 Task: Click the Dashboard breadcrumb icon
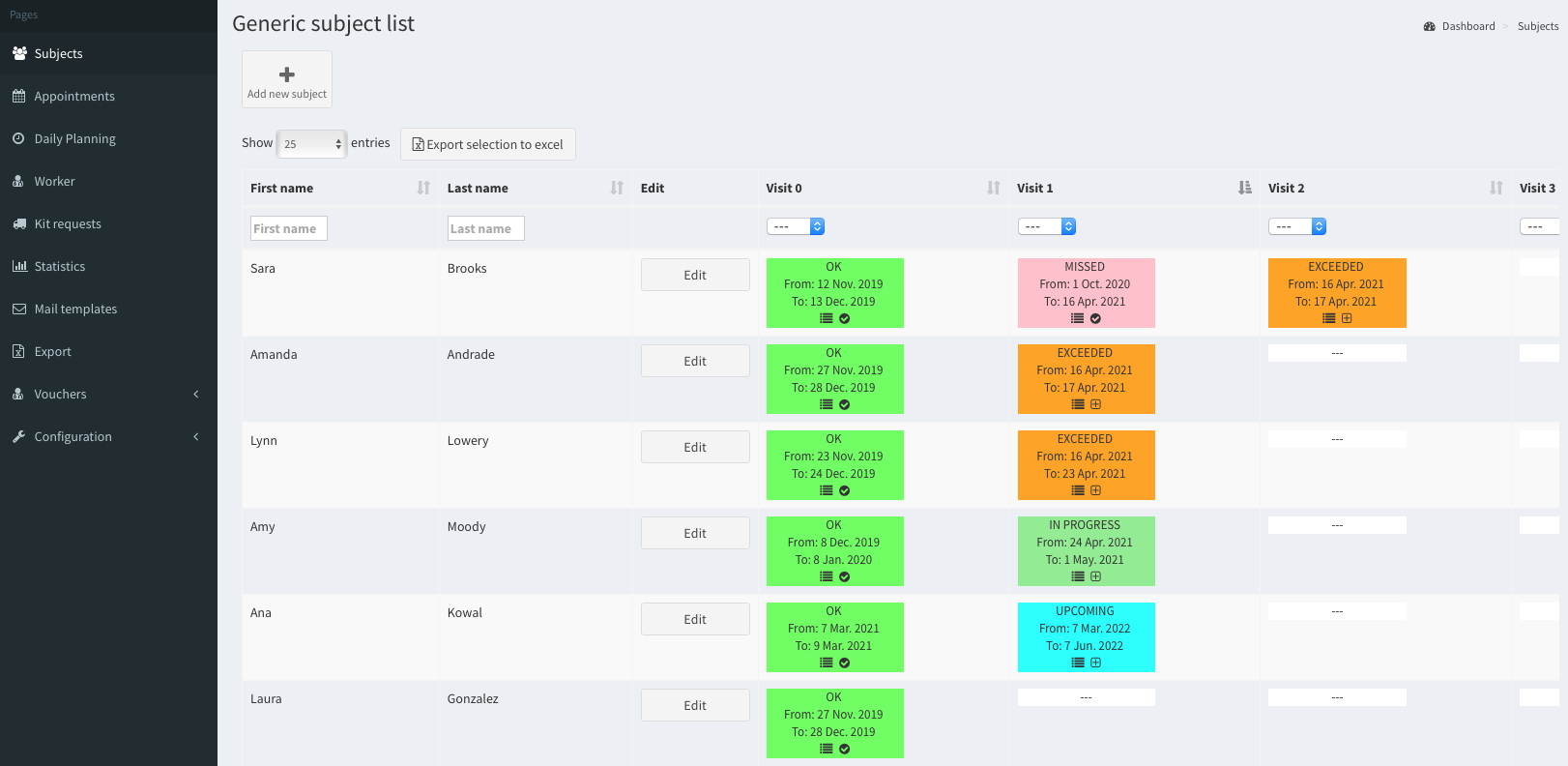tap(1429, 26)
